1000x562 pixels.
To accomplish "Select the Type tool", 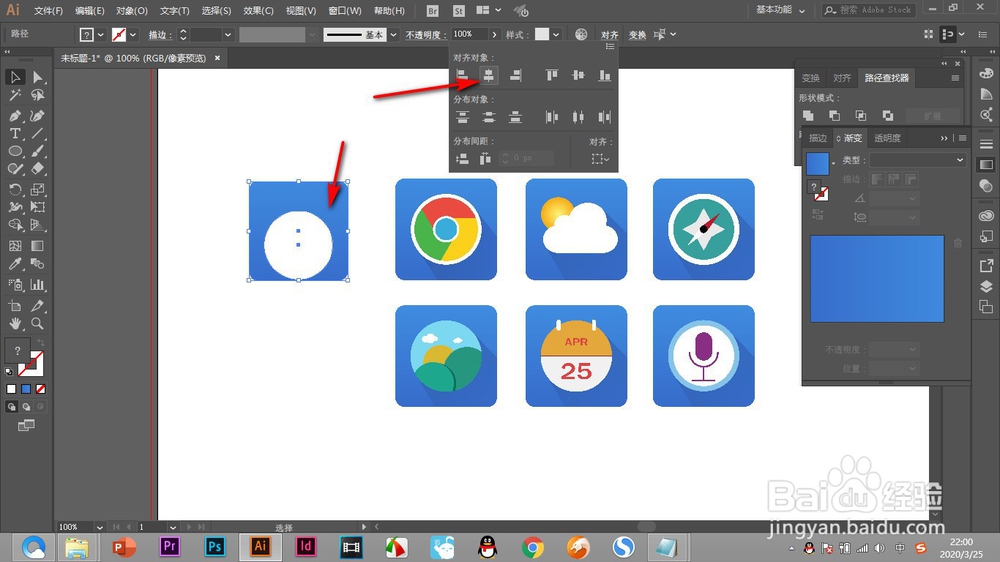I will click(x=15, y=133).
